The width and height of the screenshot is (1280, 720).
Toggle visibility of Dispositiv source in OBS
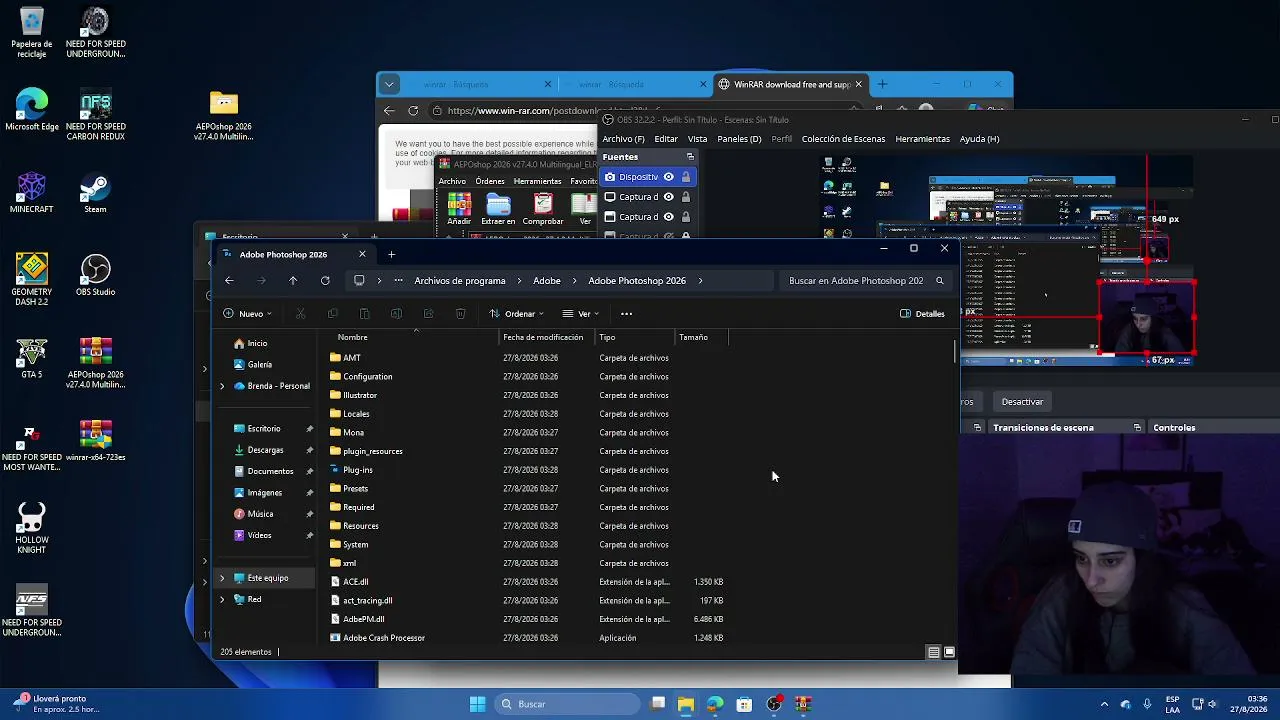[669, 177]
